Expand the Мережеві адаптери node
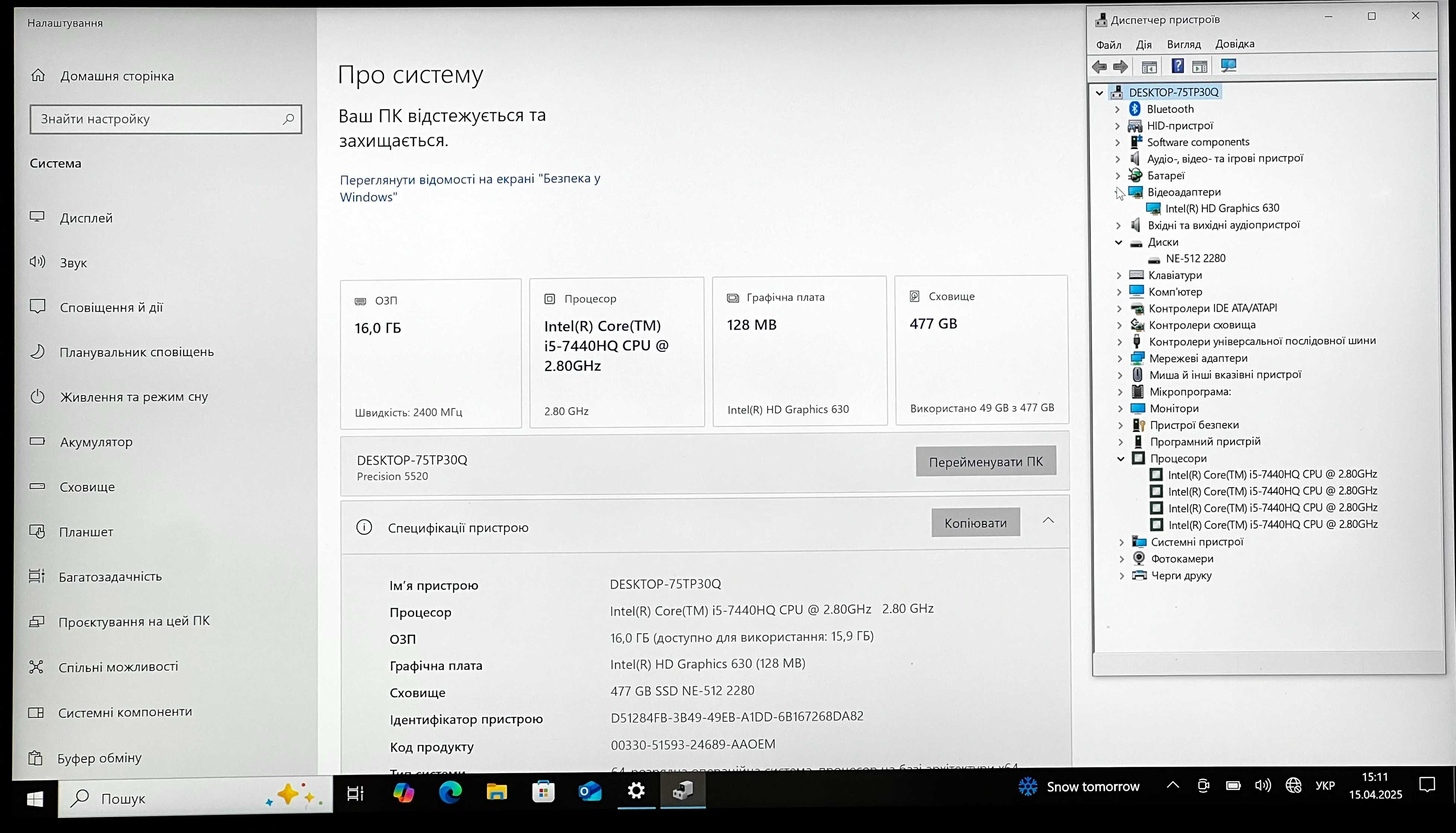This screenshot has height=833, width=1456. [x=1120, y=359]
